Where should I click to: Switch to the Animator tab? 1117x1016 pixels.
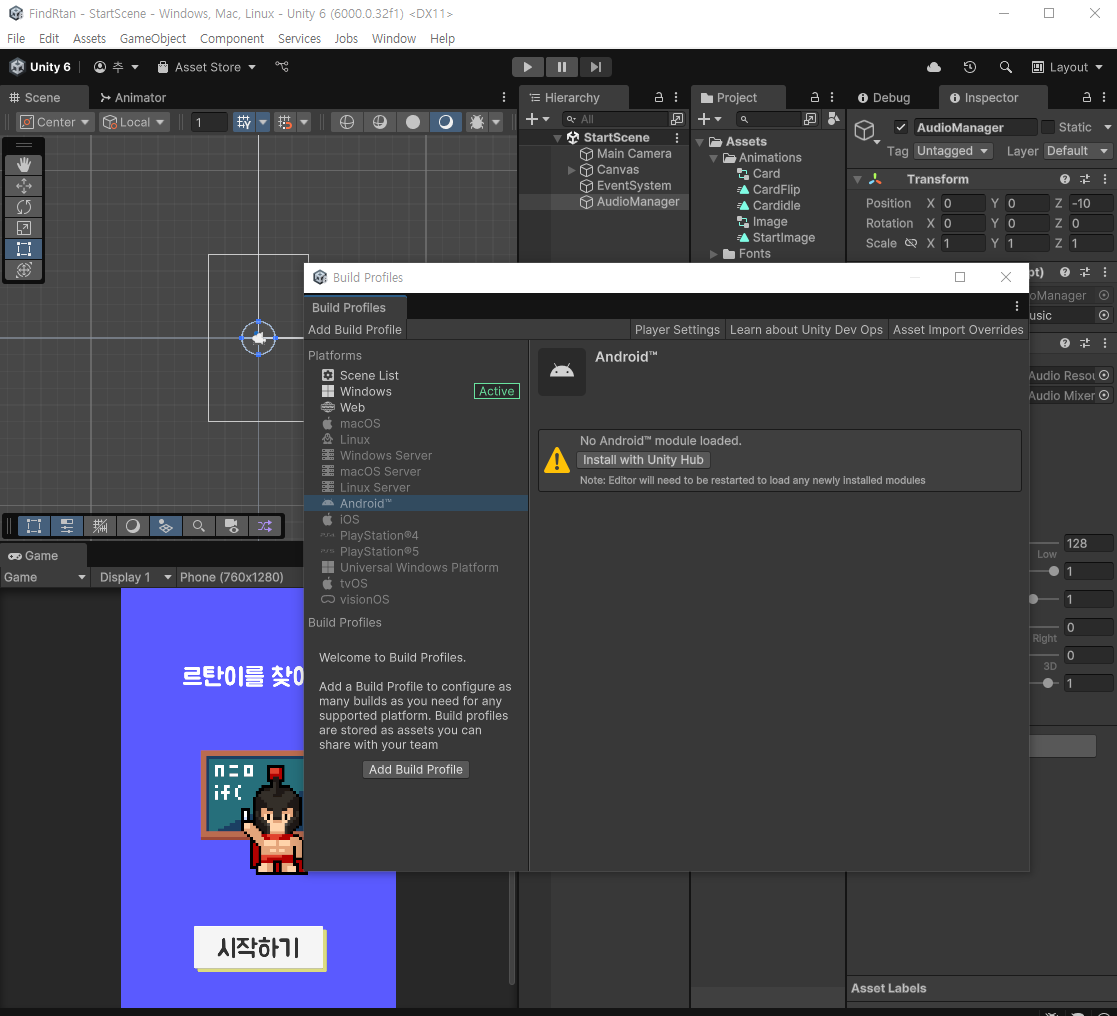pyautogui.click(x=133, y=98)
